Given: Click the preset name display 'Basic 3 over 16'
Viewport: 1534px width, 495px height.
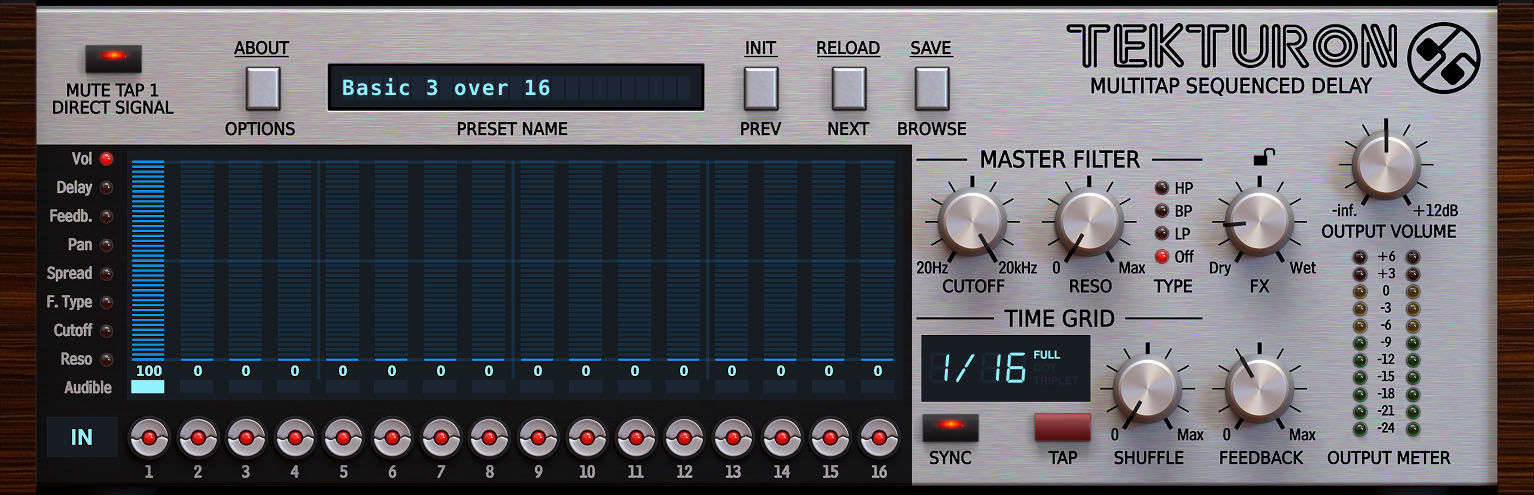Looking at the screenshot, I should [x=516, y=88].
